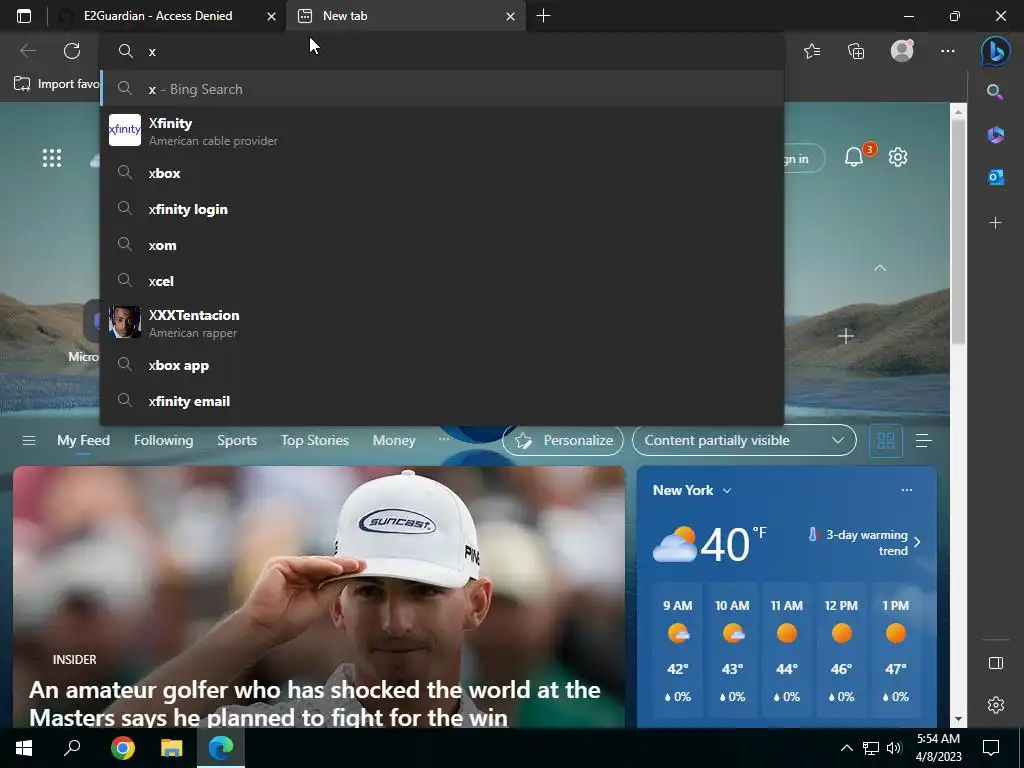This screenshot has height=768, width=1024.
Task: Open Settings and more ellipsis menu
Action: pyautogui.click(x=948, y=51)
